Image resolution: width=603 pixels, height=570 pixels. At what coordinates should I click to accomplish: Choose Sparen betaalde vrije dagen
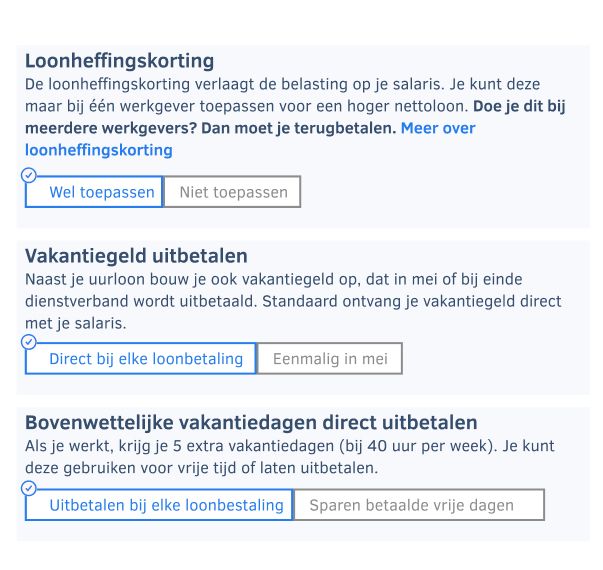coord(418,505)
